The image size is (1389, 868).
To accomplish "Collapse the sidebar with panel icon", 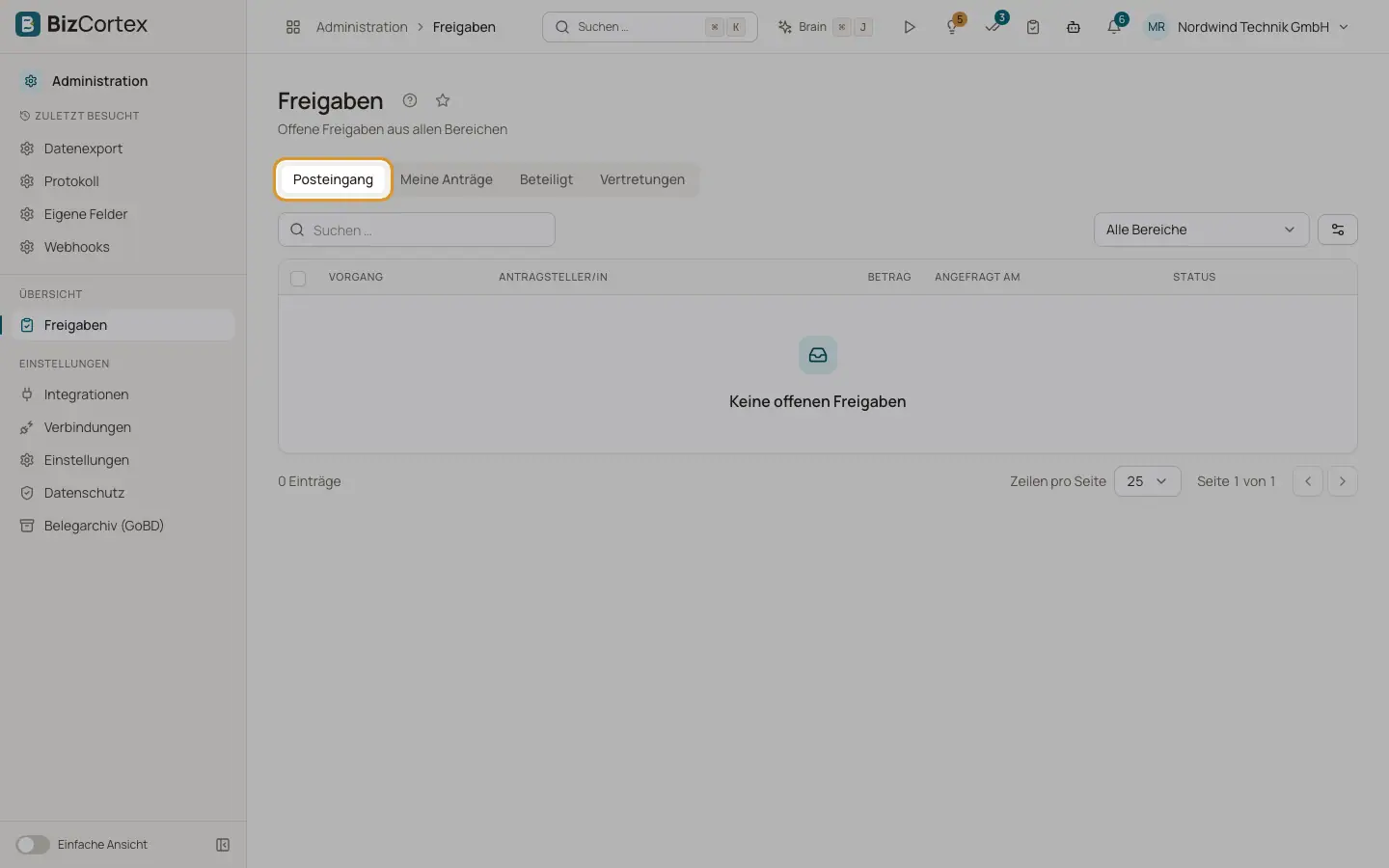I will coord(223,845).
